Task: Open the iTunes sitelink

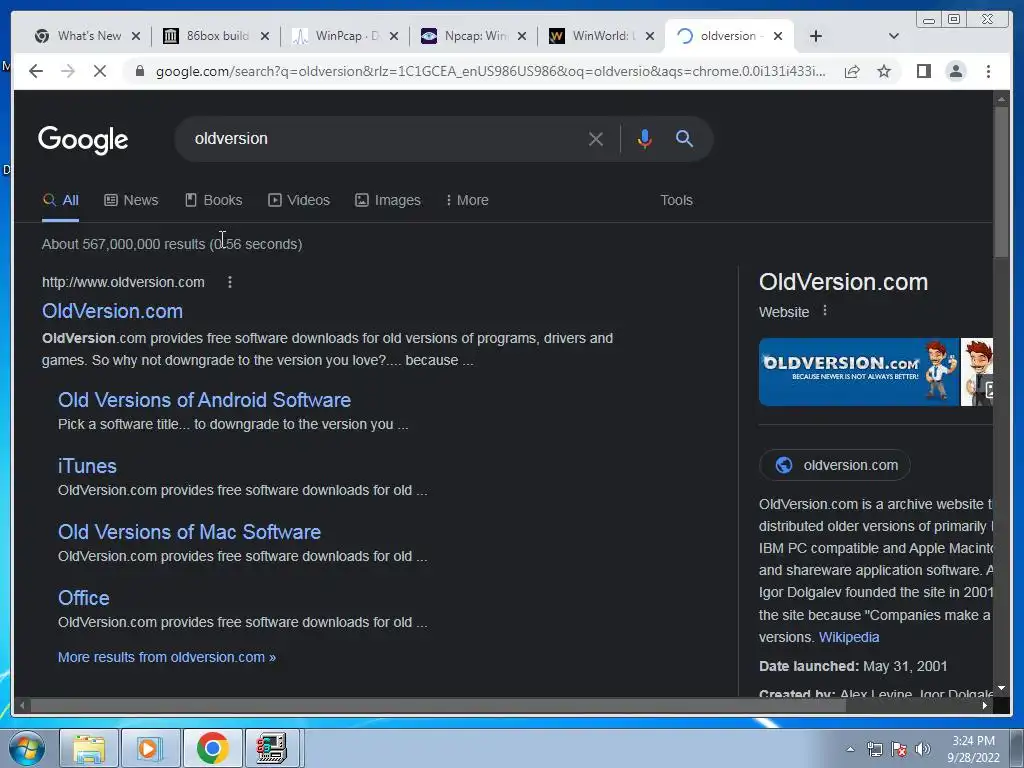Action: coord(87,466)
